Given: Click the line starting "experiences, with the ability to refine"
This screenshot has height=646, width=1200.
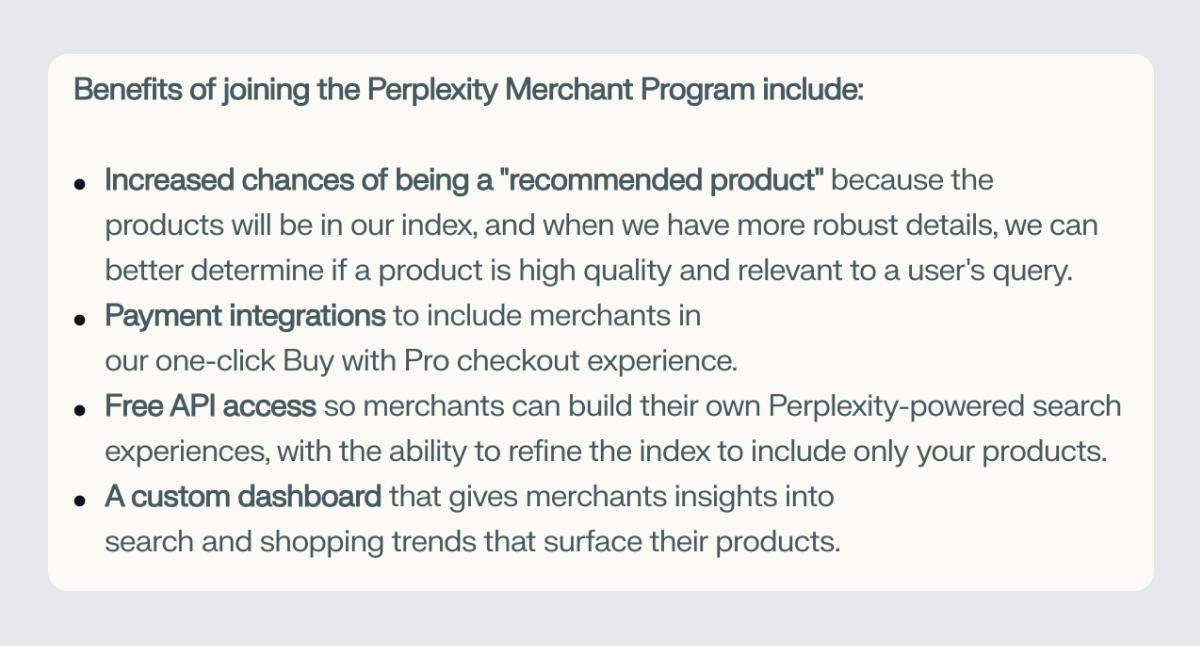Looking at the screenshot, I should (x=605, y=452).
